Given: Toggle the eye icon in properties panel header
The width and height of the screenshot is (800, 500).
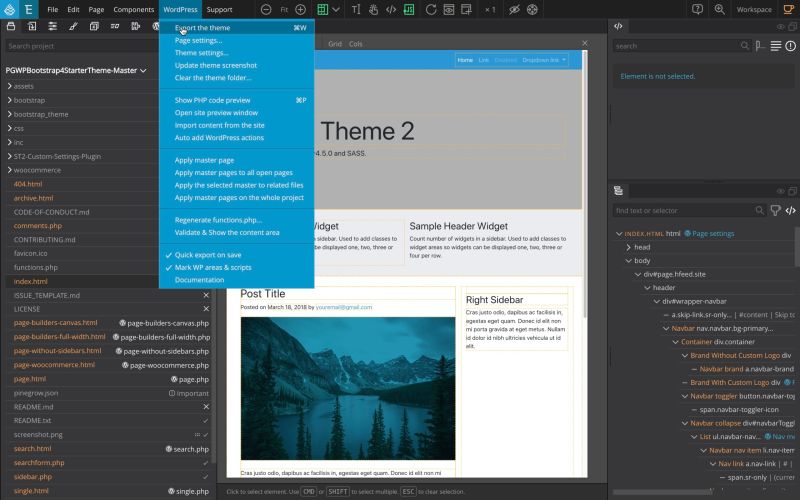Looking at the screenshot, I should pyautogui.click(x=780, y=27).
